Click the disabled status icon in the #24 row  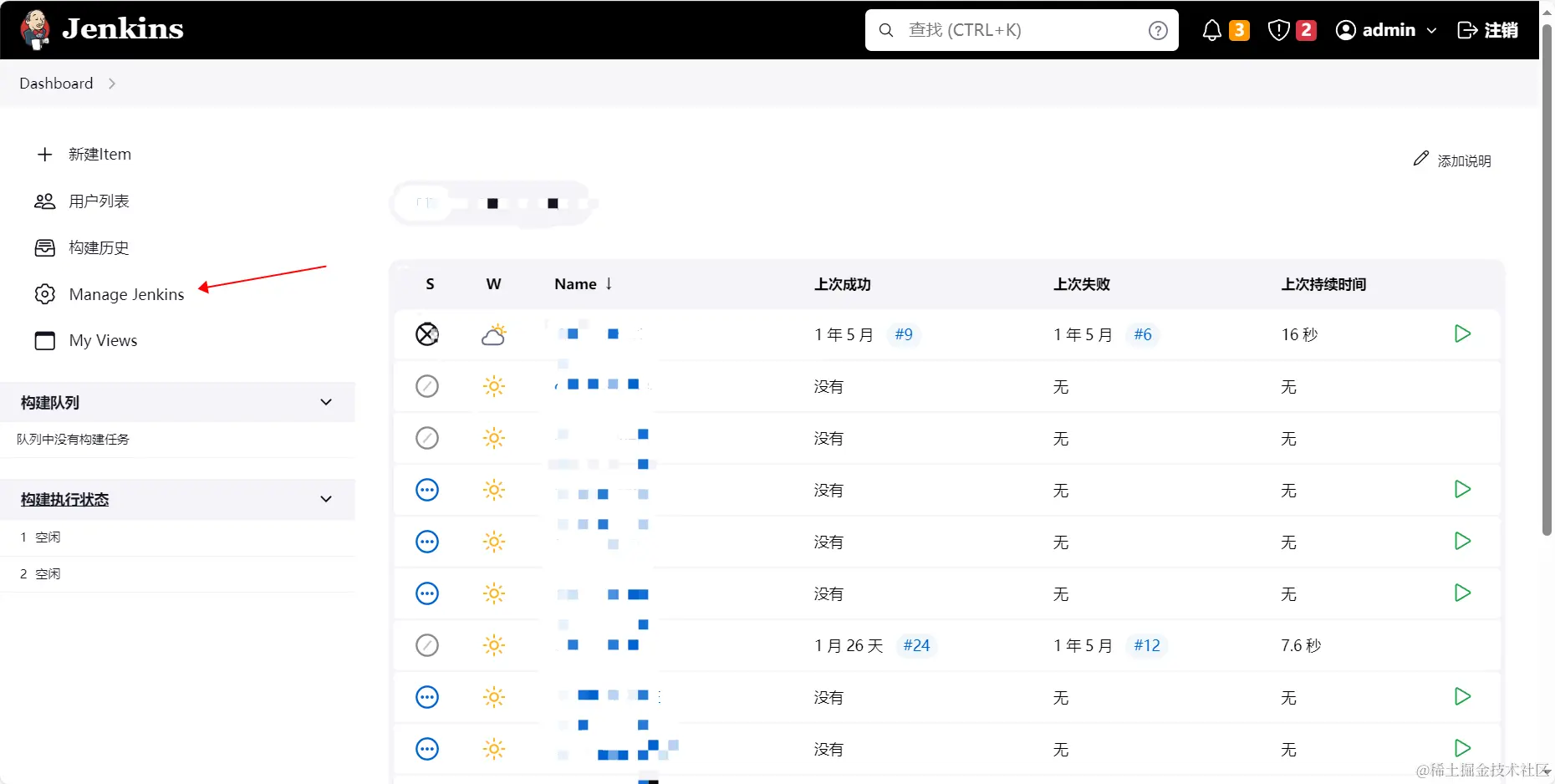pyautogui.click(x=427, y=645)
